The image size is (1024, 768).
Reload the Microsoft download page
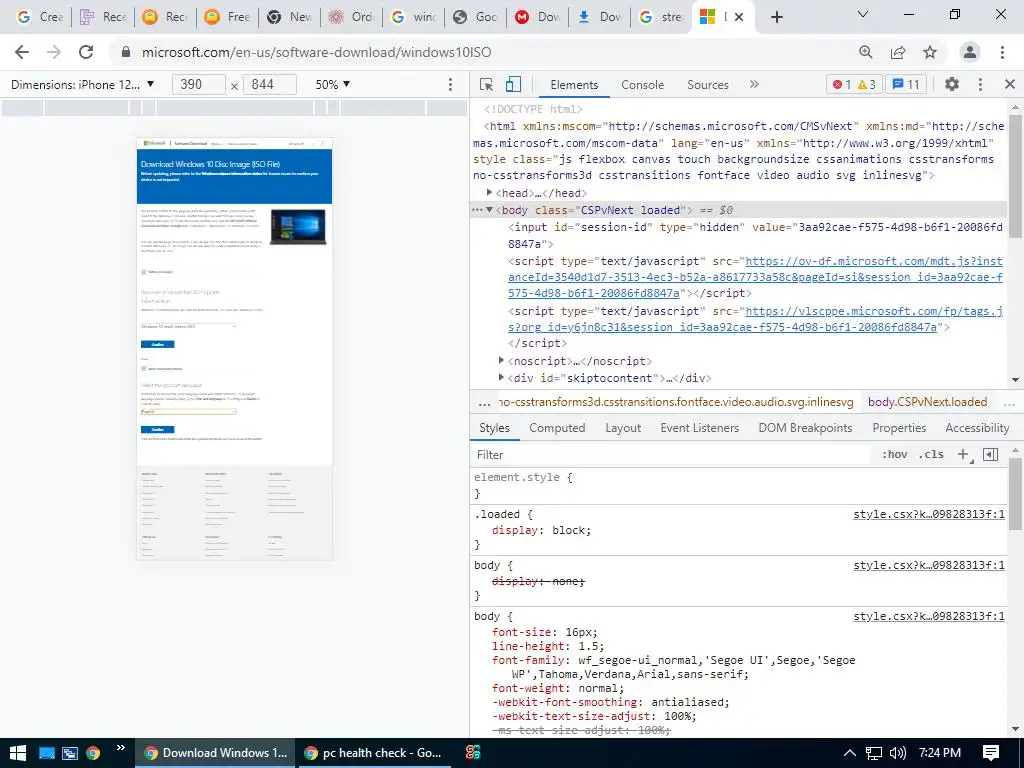(86, 52)
